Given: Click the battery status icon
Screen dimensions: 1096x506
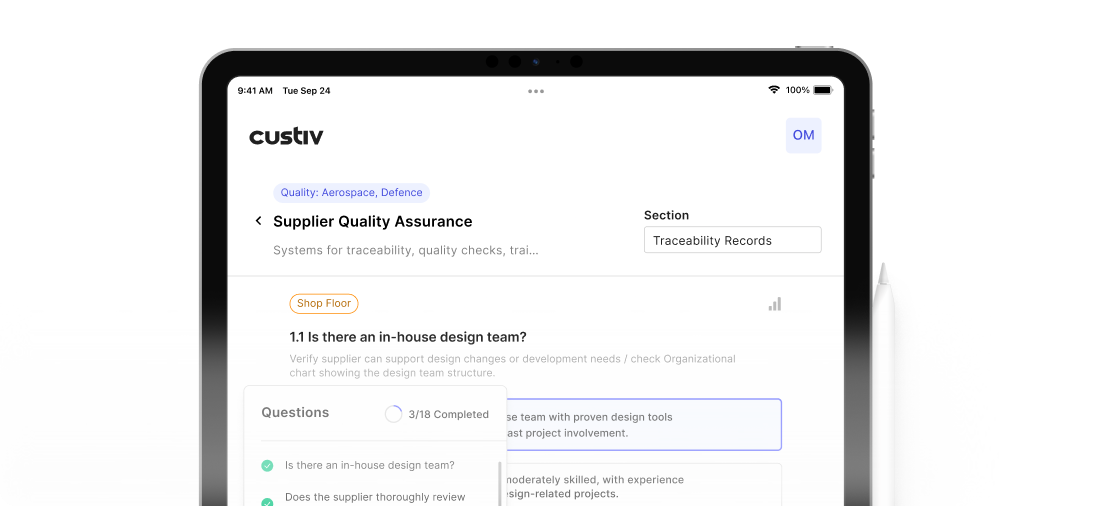Looking at the screenshot, I should point(823,90).
